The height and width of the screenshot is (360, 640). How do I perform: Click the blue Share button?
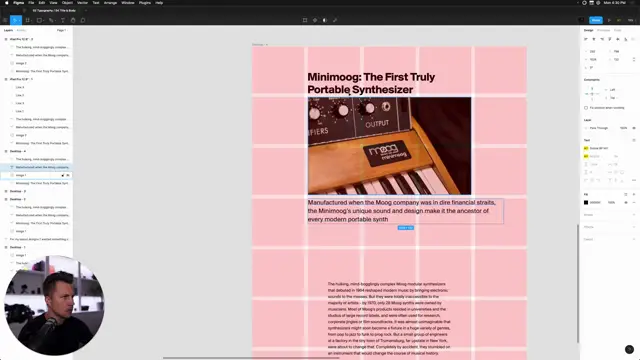(x=596, y=20)
